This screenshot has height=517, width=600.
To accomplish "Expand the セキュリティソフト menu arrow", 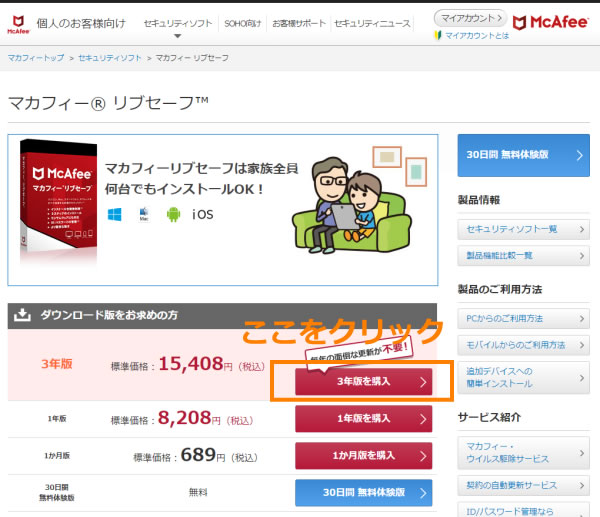I will (x=177, y=36).
